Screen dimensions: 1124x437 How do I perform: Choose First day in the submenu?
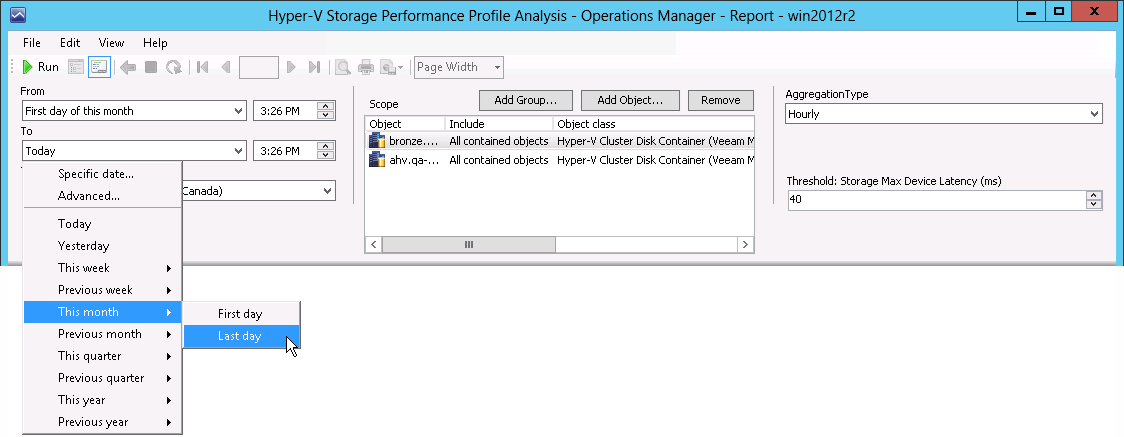click(x=241, y=314)
